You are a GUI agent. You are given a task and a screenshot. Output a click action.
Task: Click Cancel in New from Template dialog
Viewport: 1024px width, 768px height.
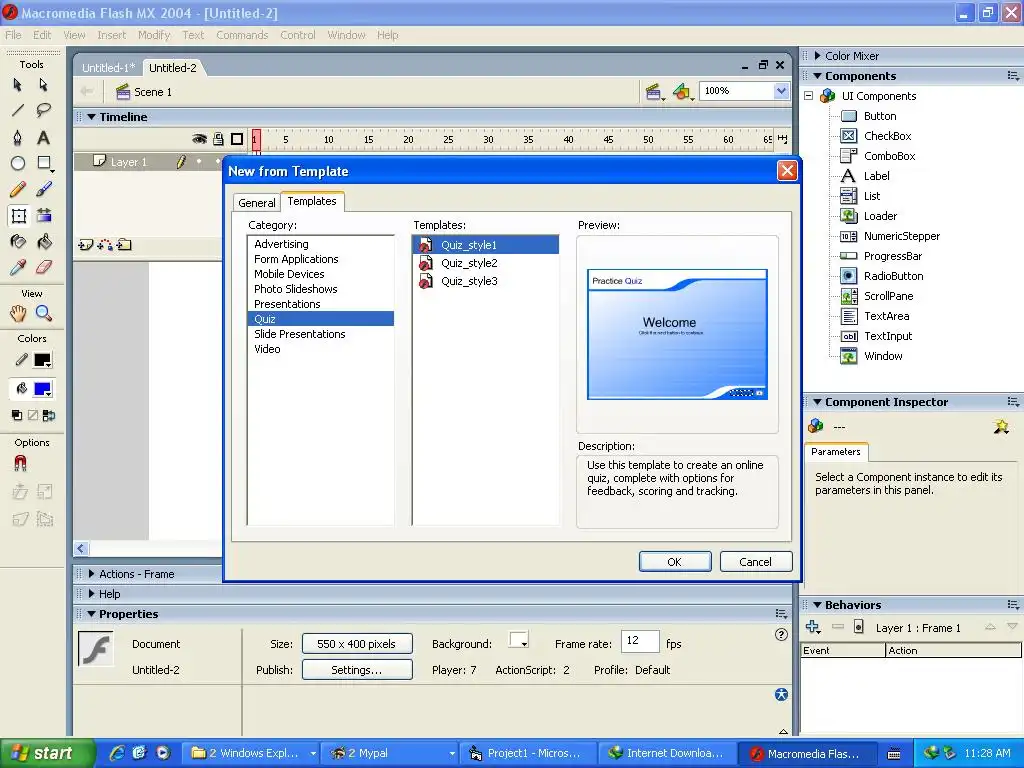(756, 562)
